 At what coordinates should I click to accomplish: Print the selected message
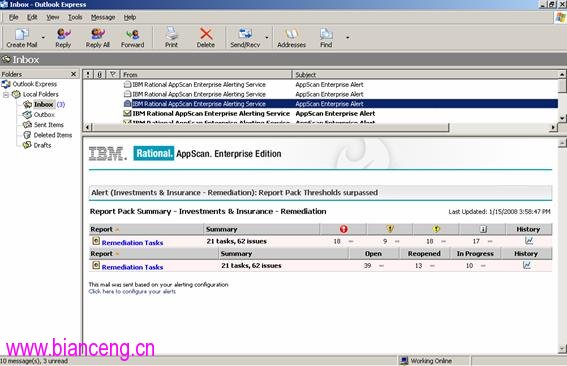pos(171,37)
